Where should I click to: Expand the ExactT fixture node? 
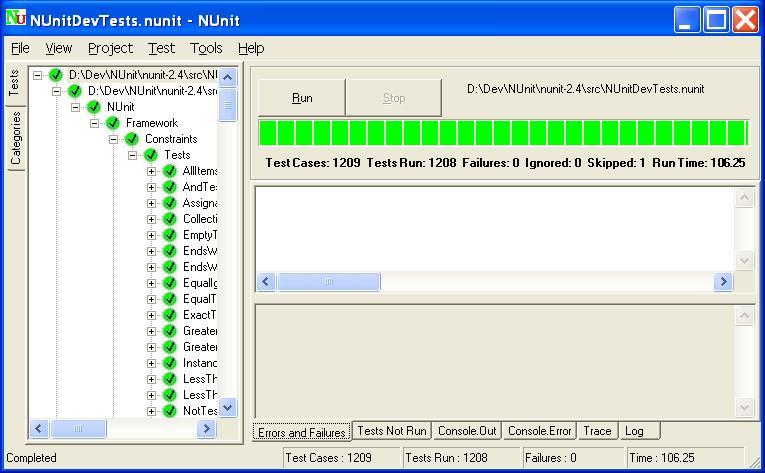tap(151, 315)
